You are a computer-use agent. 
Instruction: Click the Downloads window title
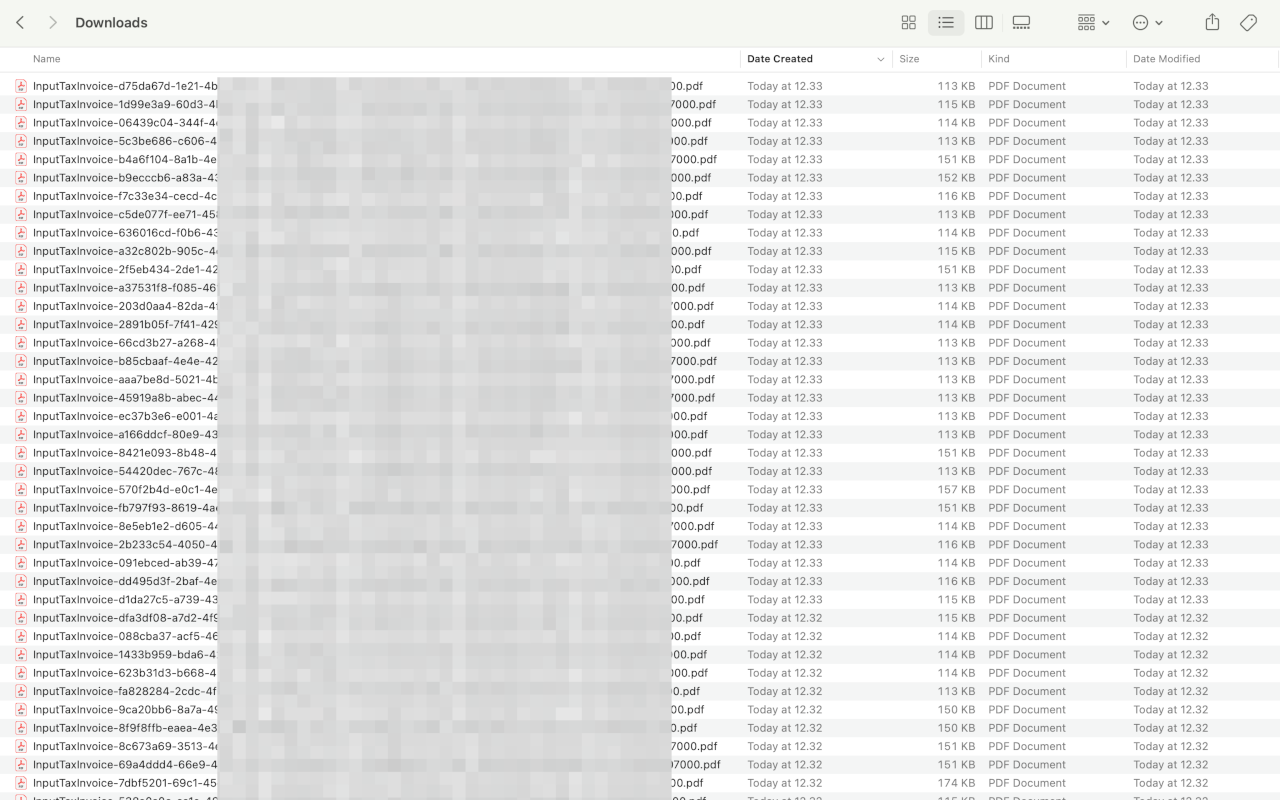click(111, 22)
